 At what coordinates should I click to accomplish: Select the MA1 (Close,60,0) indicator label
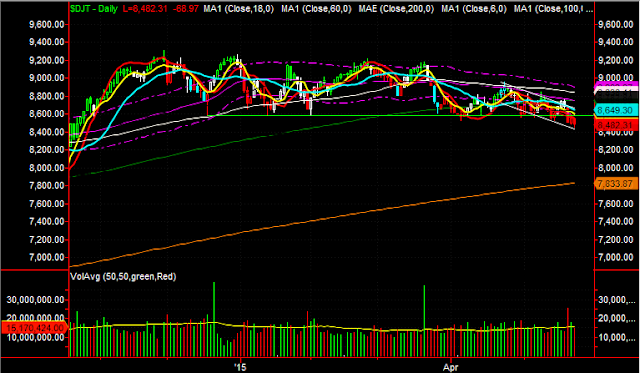[x=316, y=9]
